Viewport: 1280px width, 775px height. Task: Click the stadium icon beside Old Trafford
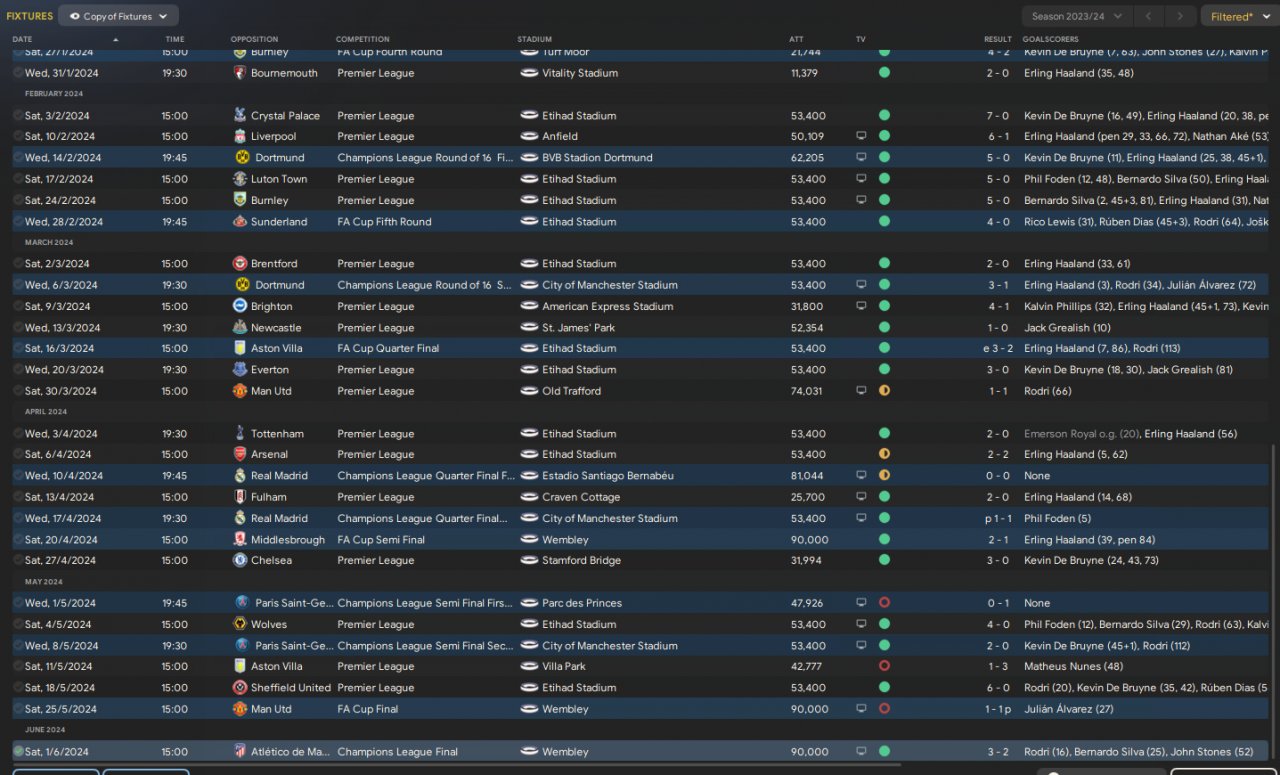(529, 391)
